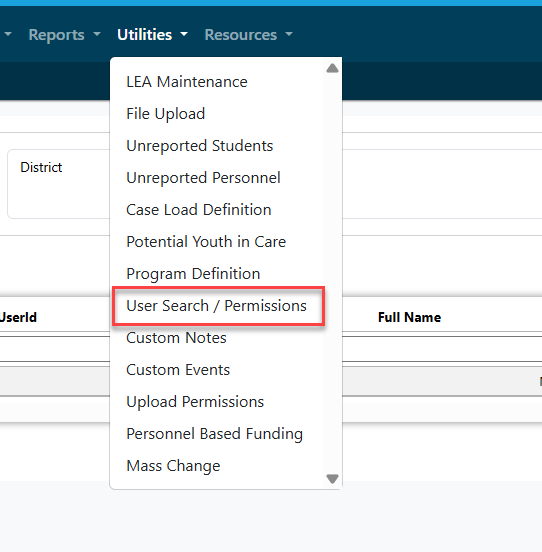Expand the Reports dropdown menu
Image resolution: width=542 pixels, height=552 pixels.
[64, 34]
